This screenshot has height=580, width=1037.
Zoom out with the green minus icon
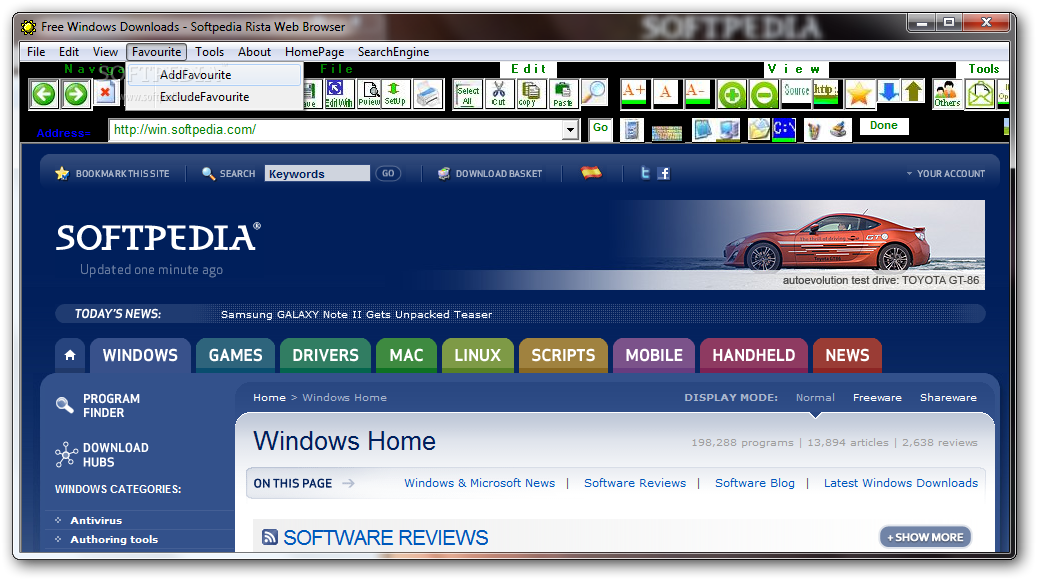pyautogui.click(x=764, y=95)
